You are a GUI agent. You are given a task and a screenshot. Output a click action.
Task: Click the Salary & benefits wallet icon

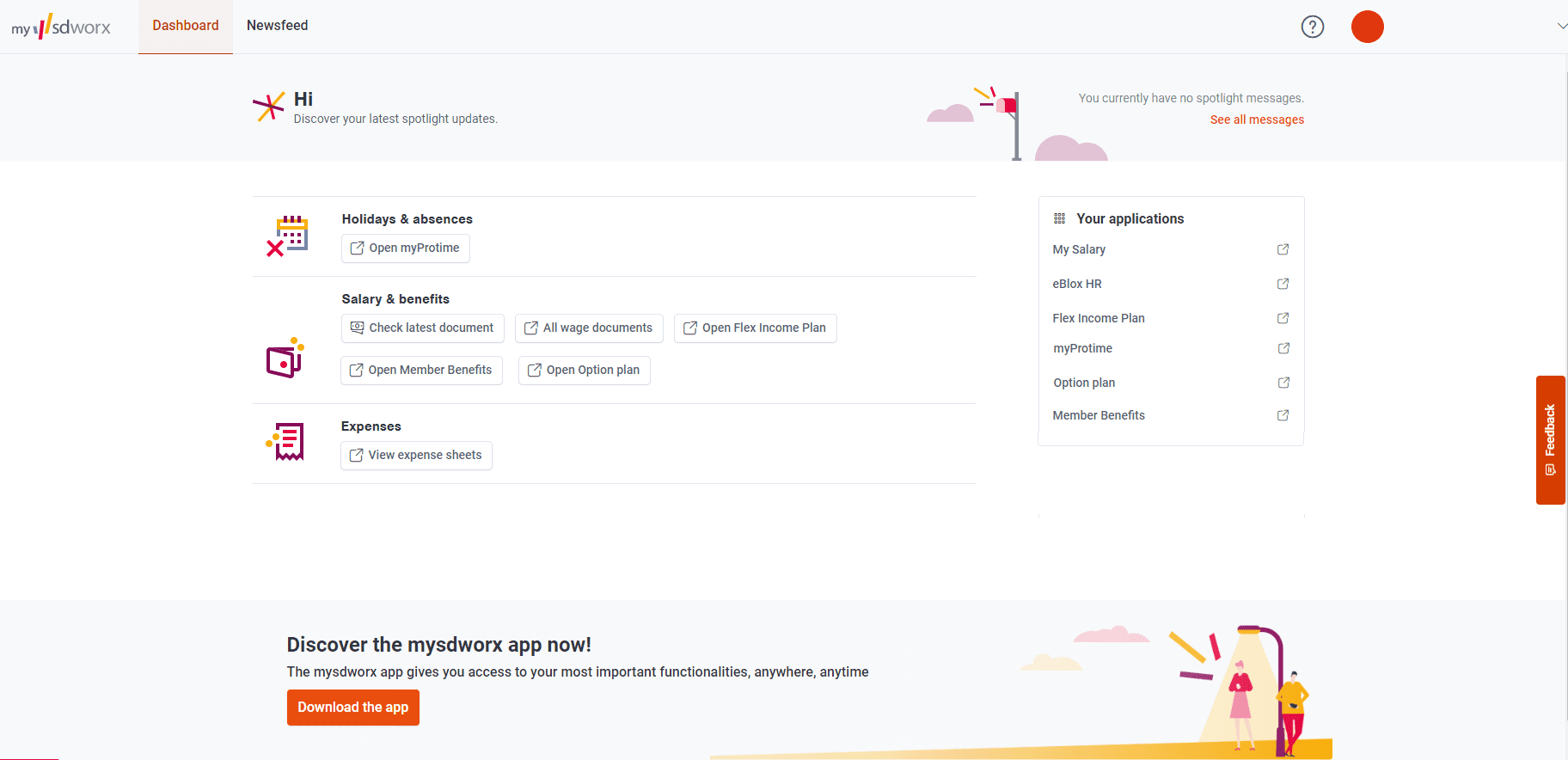pos(285,358)
